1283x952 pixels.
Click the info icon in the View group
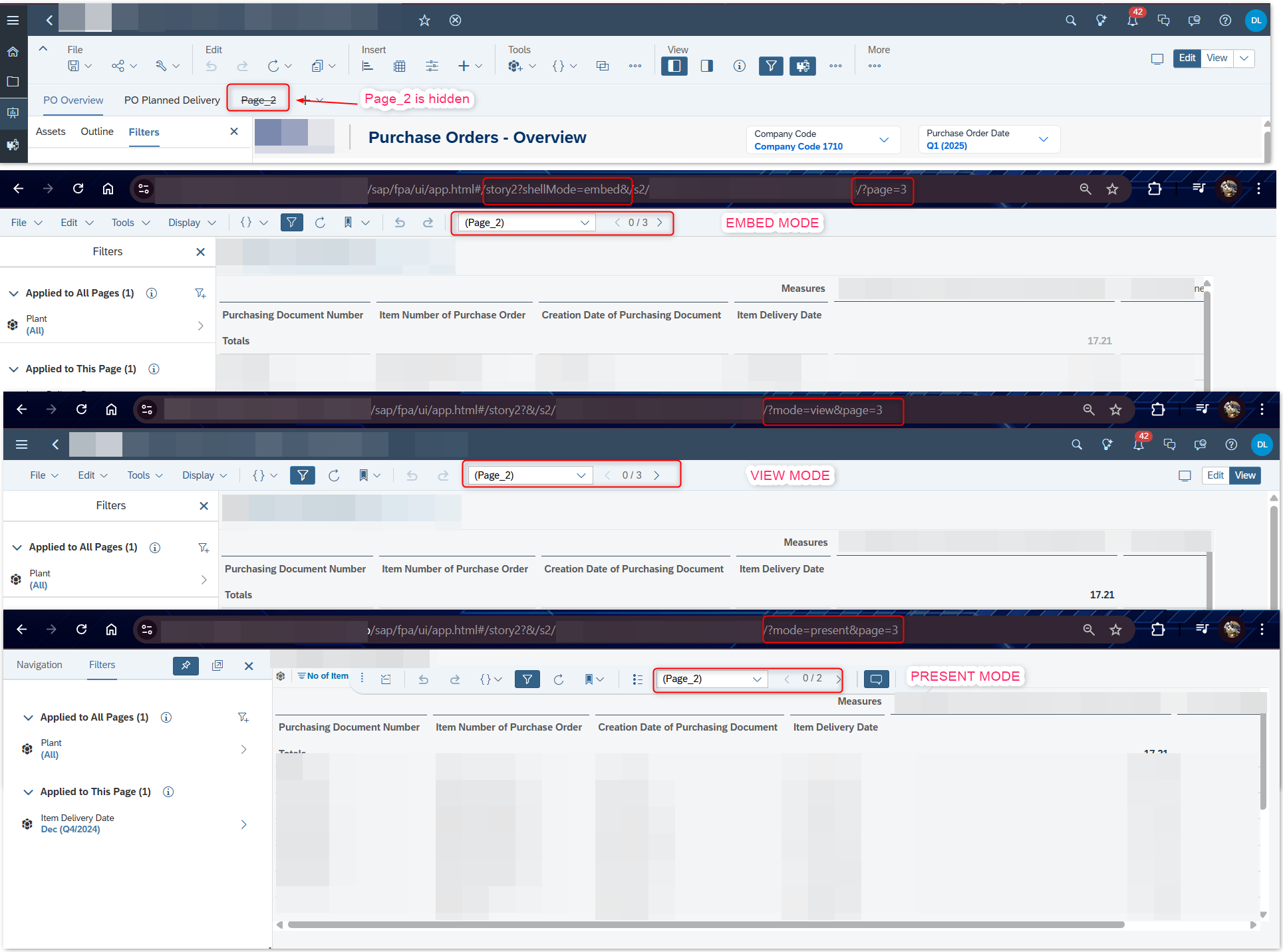coord(739,66)
